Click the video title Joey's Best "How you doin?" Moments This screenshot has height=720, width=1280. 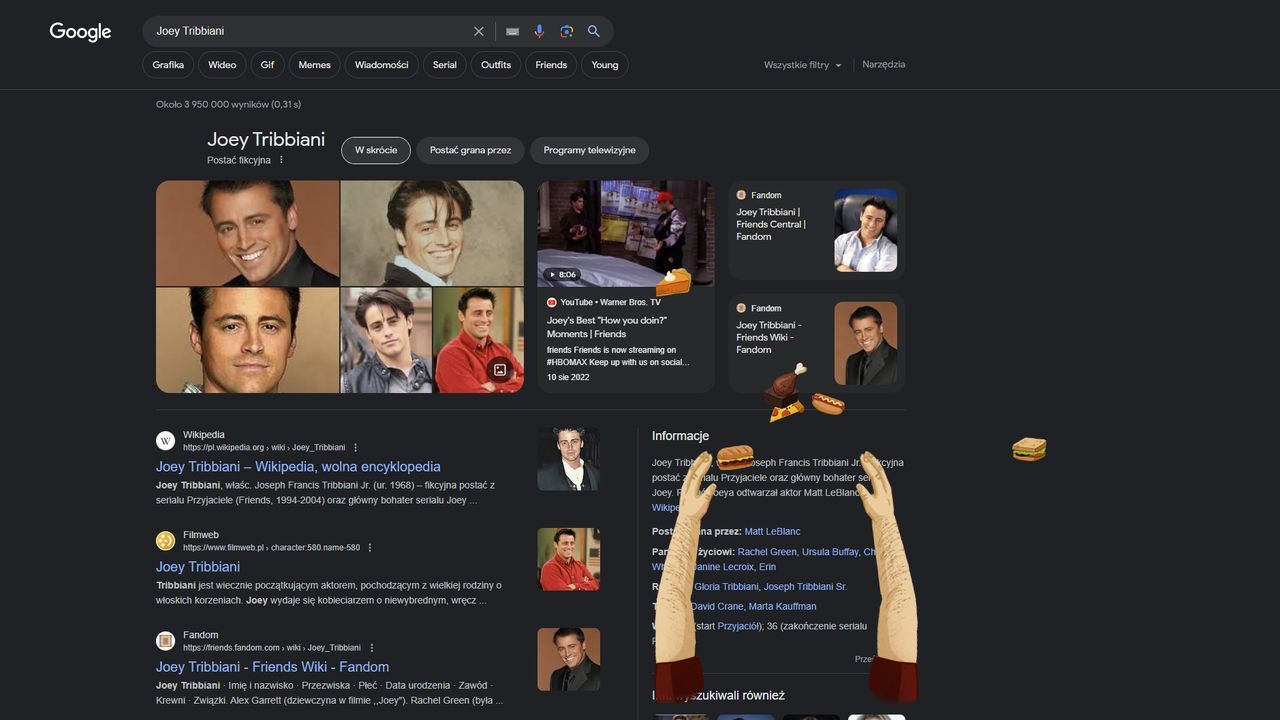click(x=607, y=327)
